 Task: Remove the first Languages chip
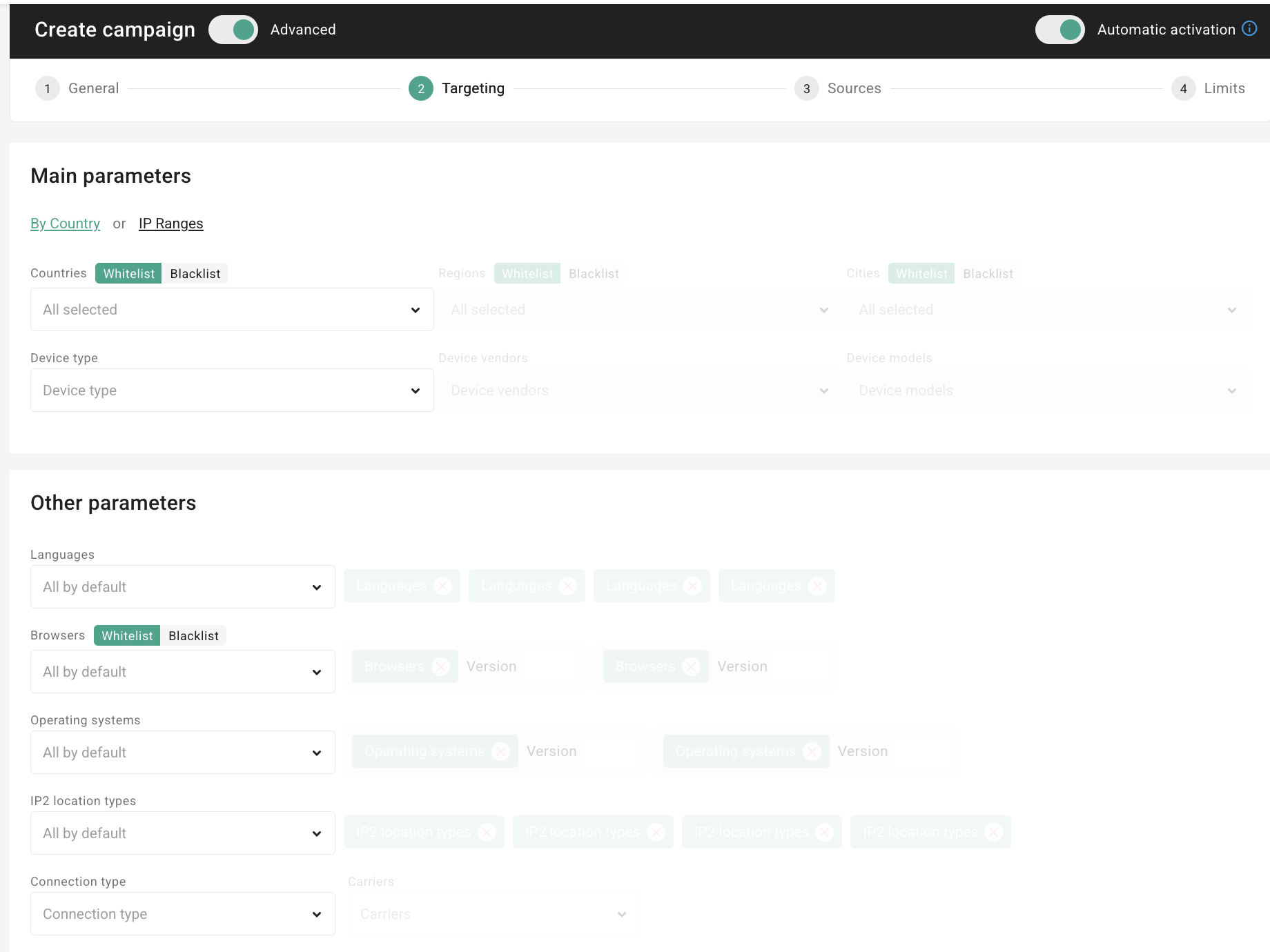click(x=442, y=586)
